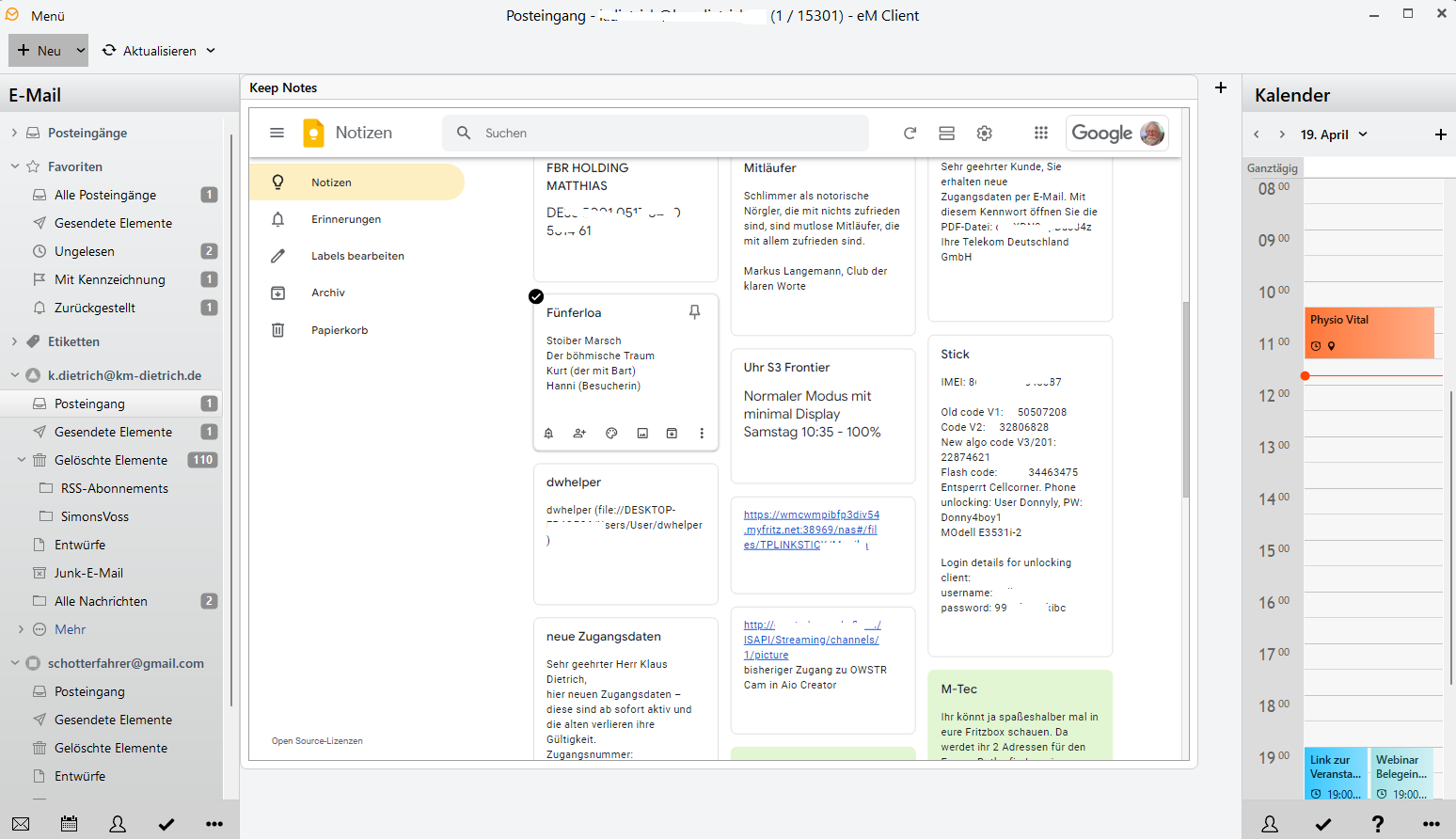
Task: Open the Neu dropdown arrow
Action: 81,51
